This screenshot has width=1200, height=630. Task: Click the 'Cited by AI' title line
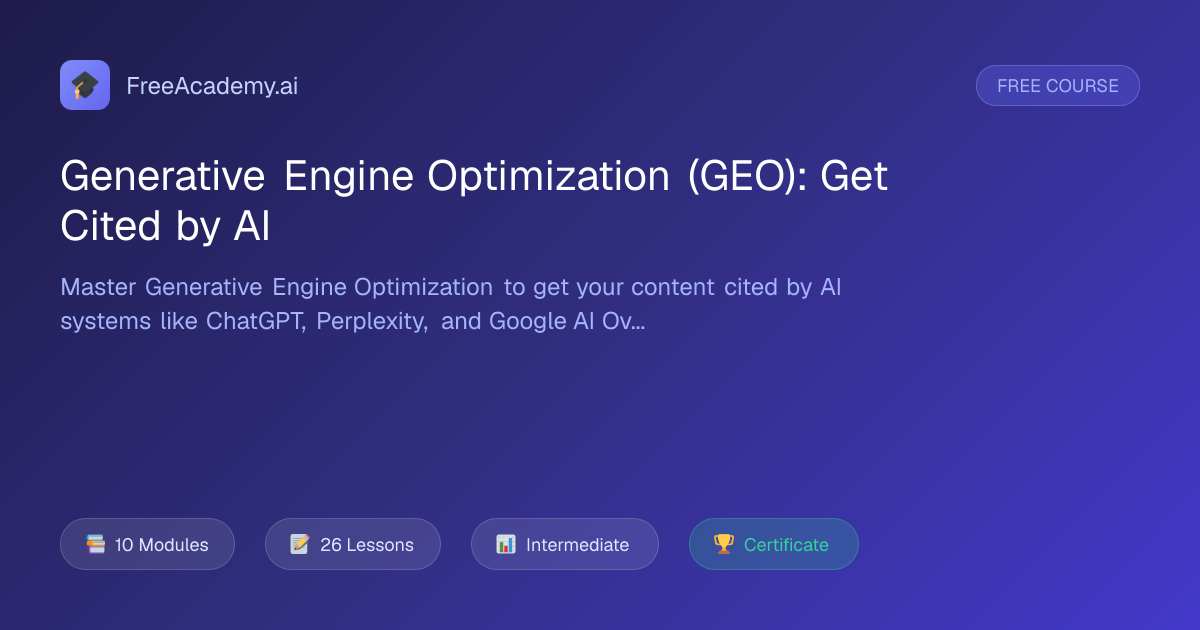click(x=165, y=227)
